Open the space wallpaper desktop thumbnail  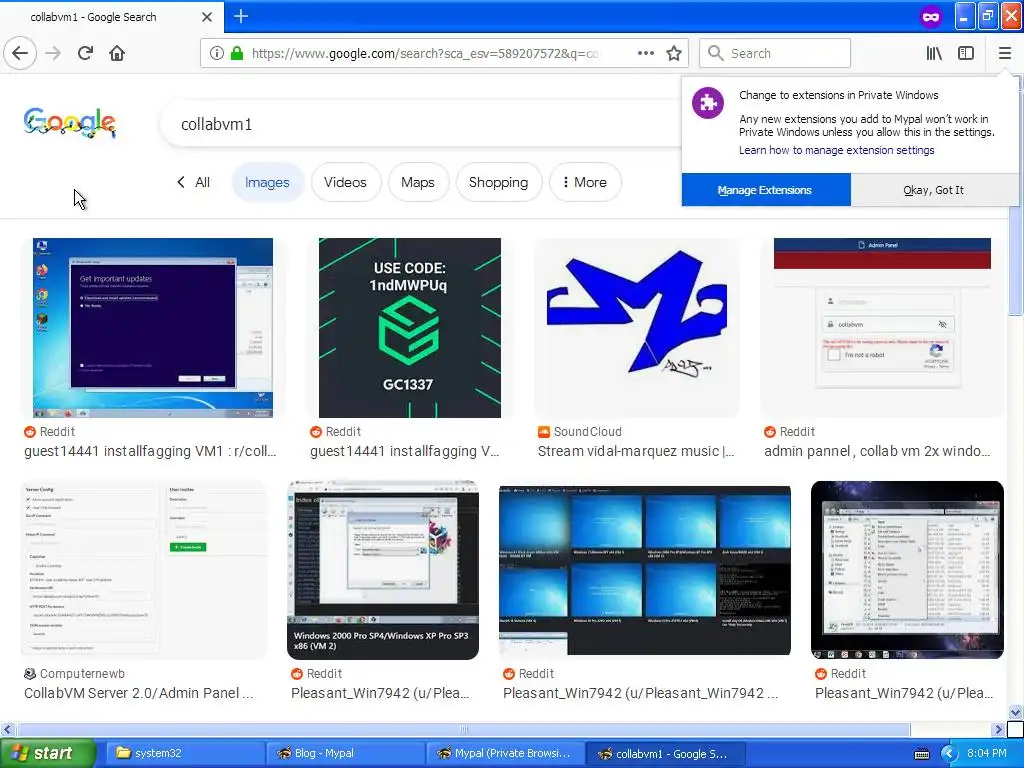[x=907, y=570]
